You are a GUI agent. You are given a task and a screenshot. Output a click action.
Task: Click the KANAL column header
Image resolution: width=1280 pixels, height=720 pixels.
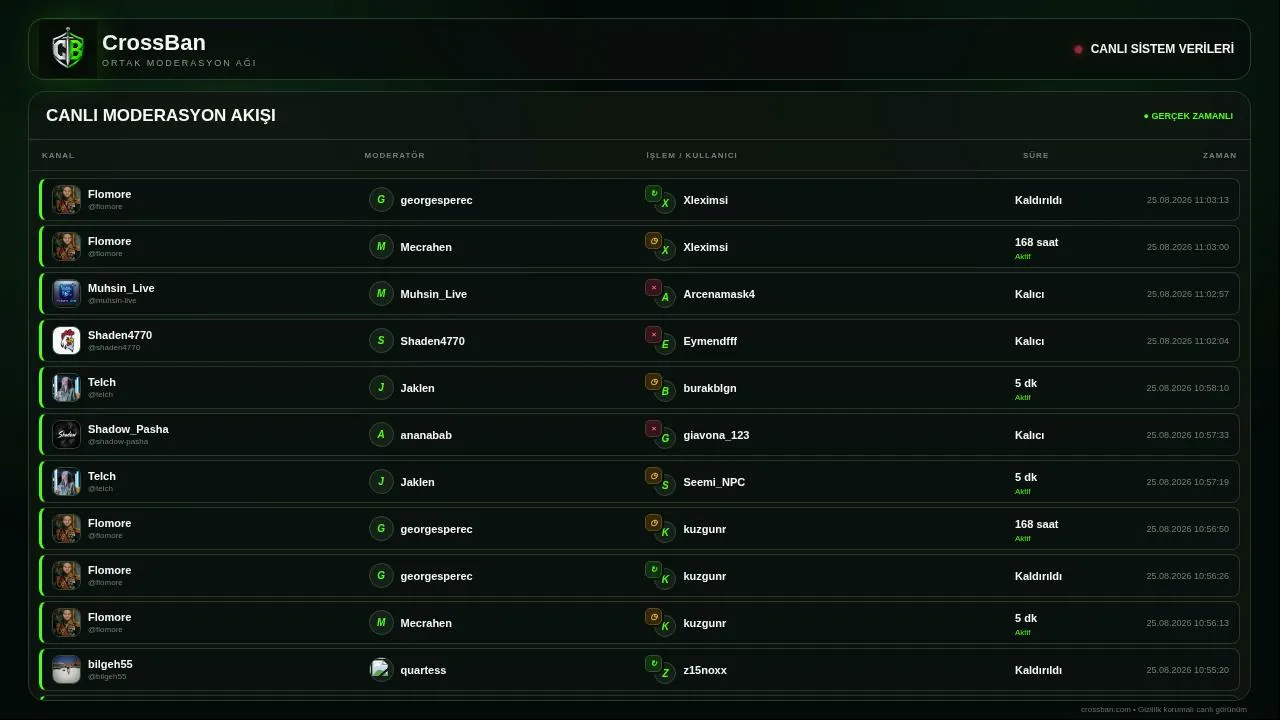coord(58,155)
